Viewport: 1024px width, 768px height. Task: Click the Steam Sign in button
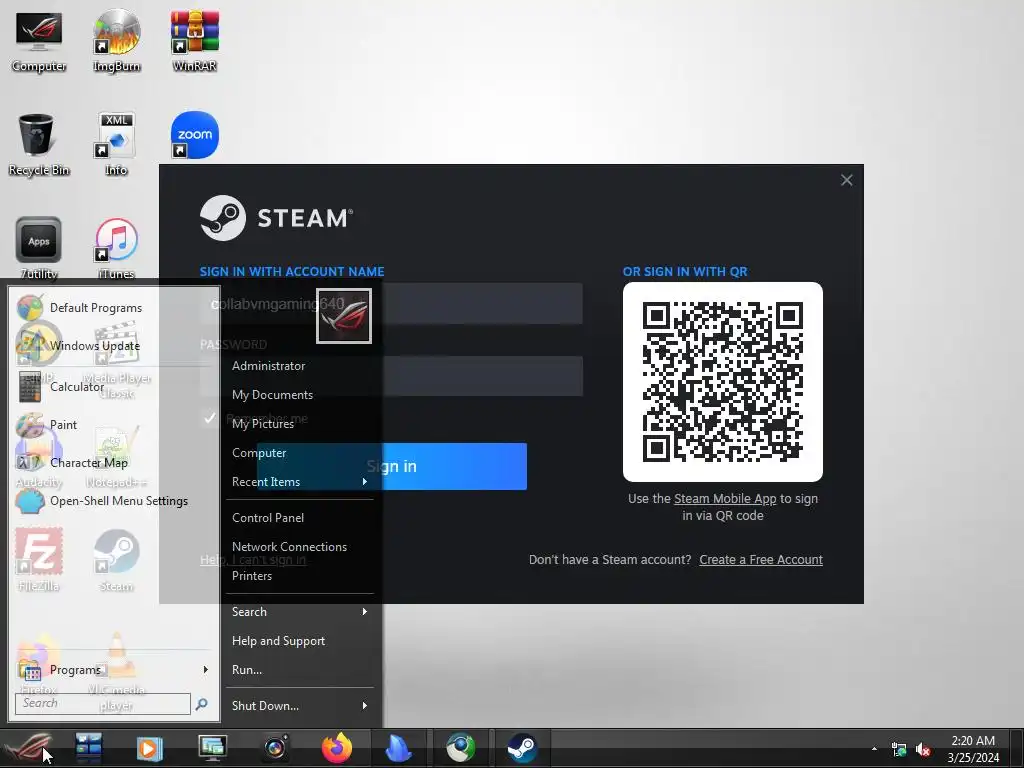[392, 466]
